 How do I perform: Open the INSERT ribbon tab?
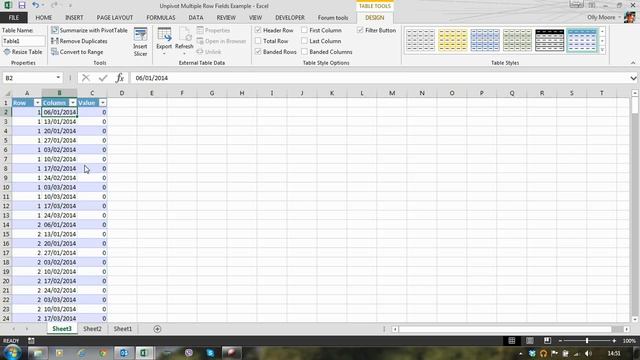(74, 18)
